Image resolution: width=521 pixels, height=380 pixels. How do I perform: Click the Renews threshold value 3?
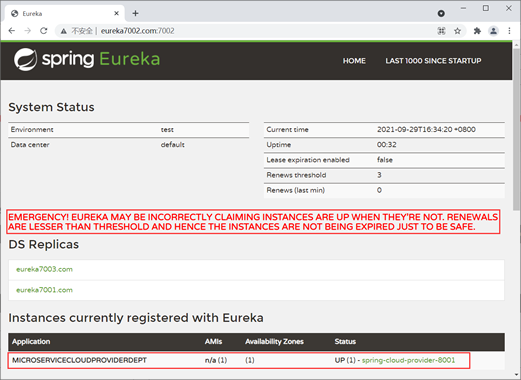pyautogui.click(x=379, y=175)
